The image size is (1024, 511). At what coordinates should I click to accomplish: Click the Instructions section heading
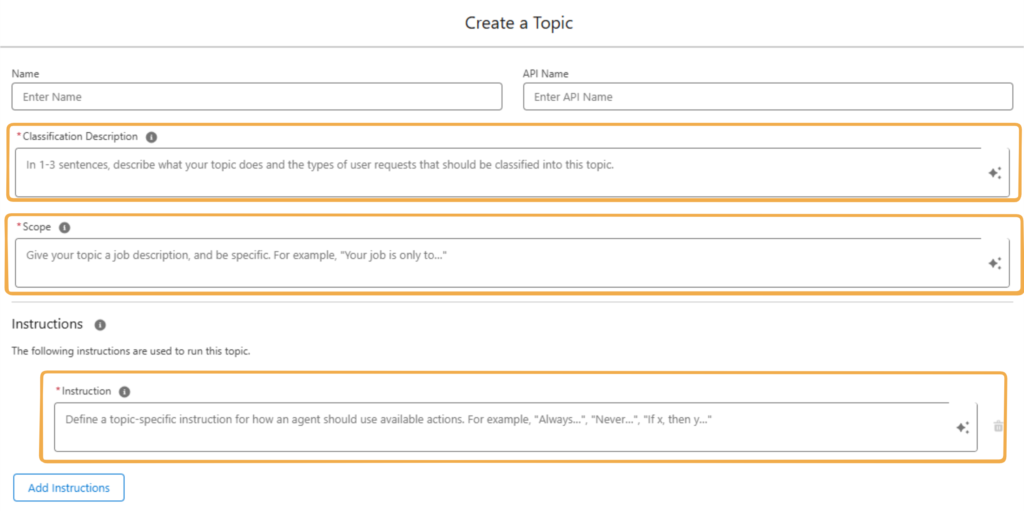[47, 325]
